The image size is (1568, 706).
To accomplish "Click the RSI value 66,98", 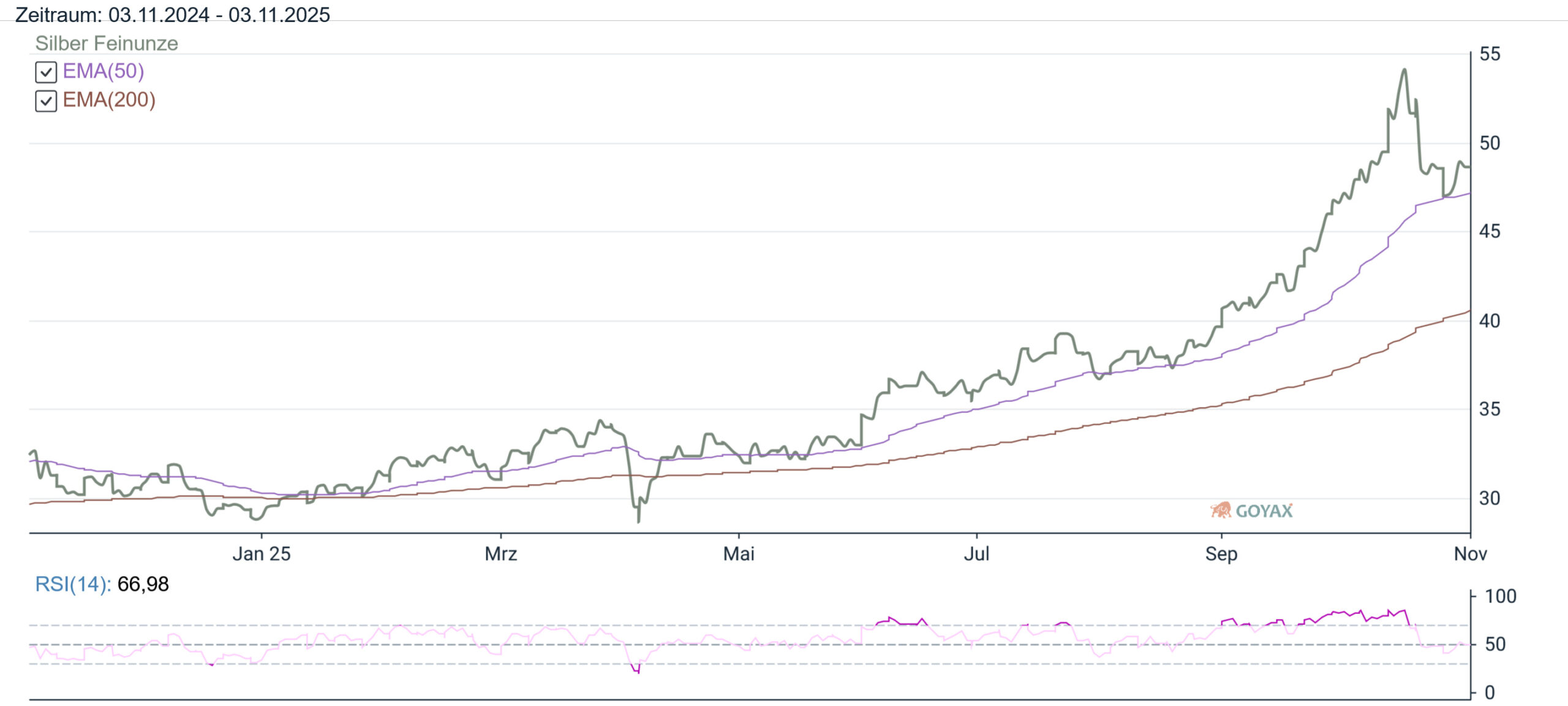I will (143, 584).
